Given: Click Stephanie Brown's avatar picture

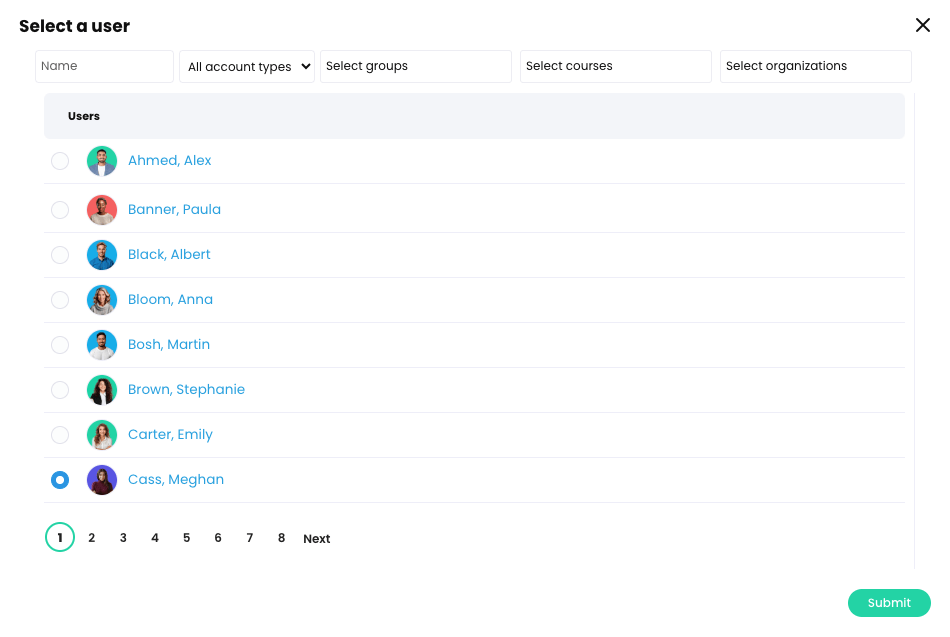Looking at the screenshot, I should (102, 390).
